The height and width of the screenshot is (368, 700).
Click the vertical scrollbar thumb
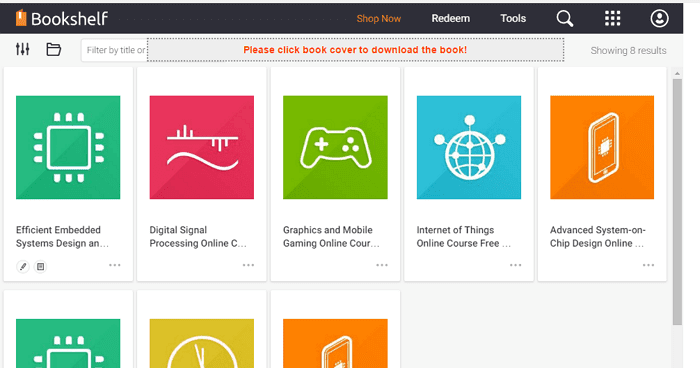pos(677,202)
